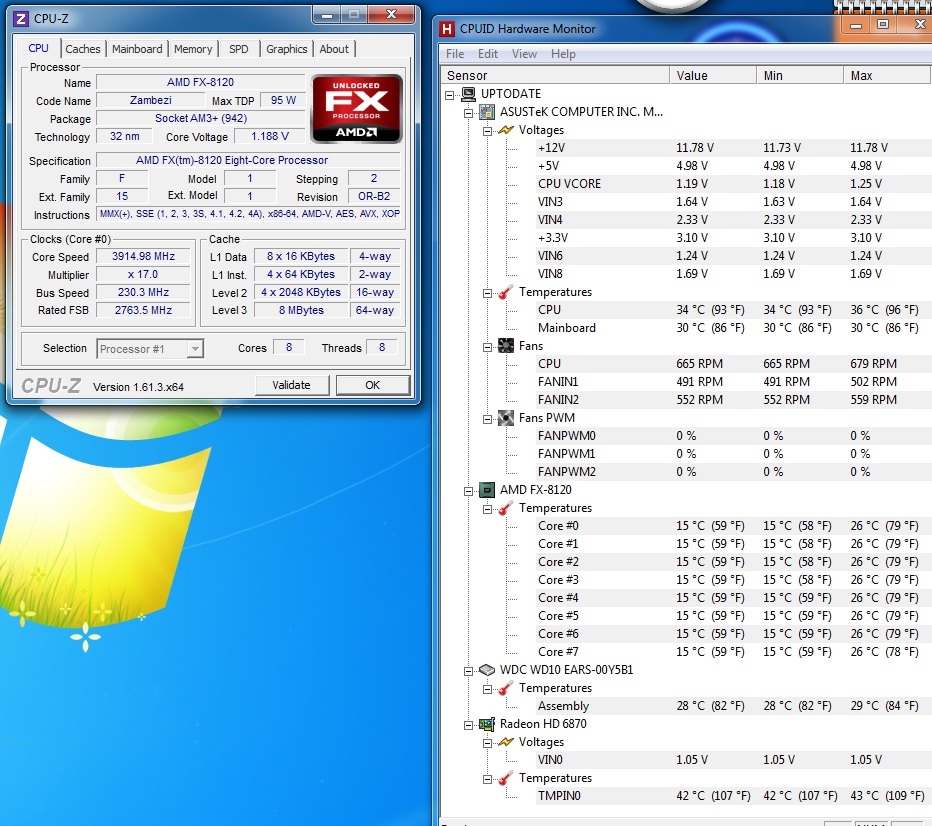Select the CPU tab
The height and width of the screenshot is (826, 932).
click(x=39, y=48)
